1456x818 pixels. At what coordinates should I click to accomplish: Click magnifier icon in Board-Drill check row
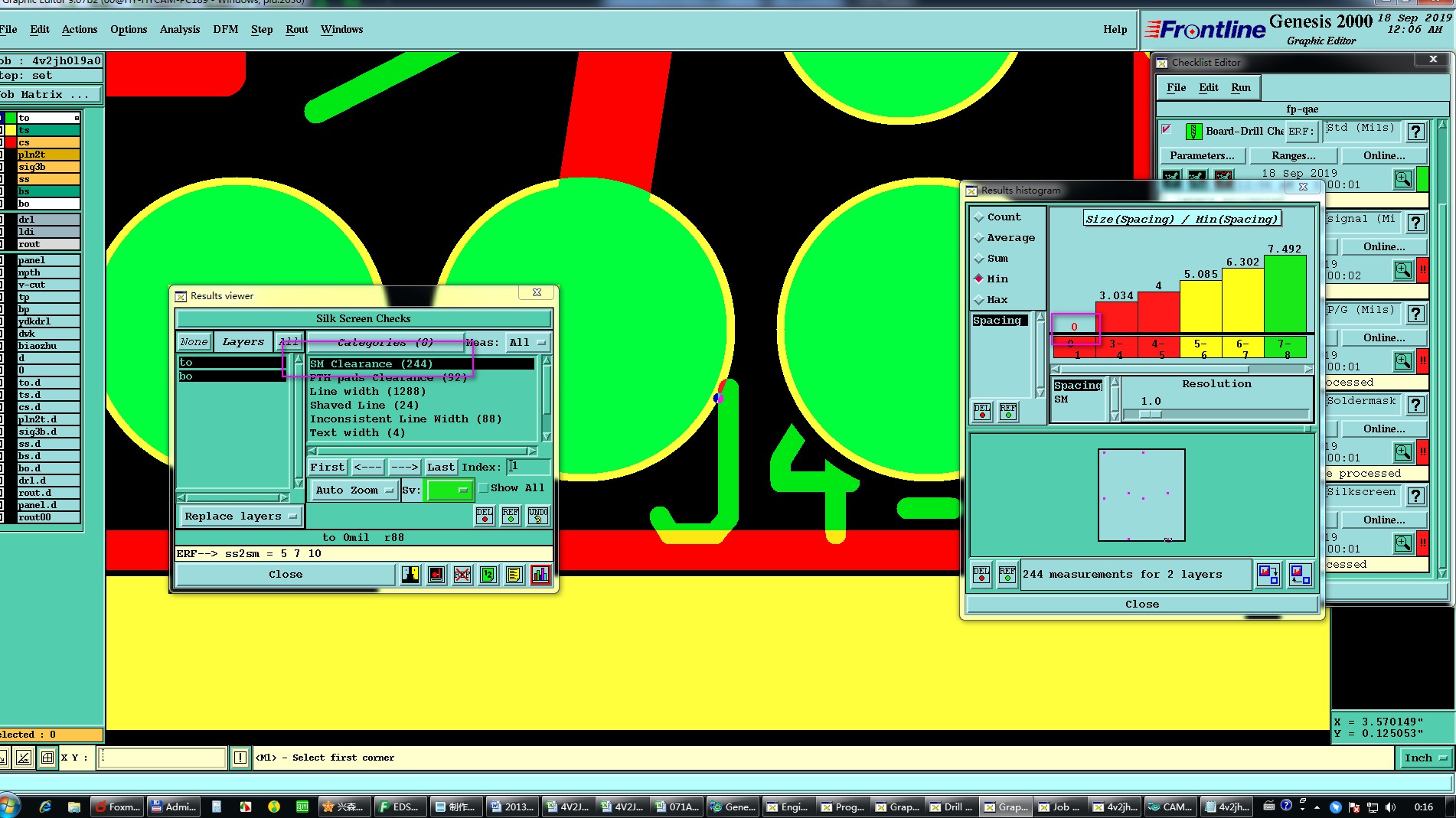pyautogui.click(x=1403, y=178)
